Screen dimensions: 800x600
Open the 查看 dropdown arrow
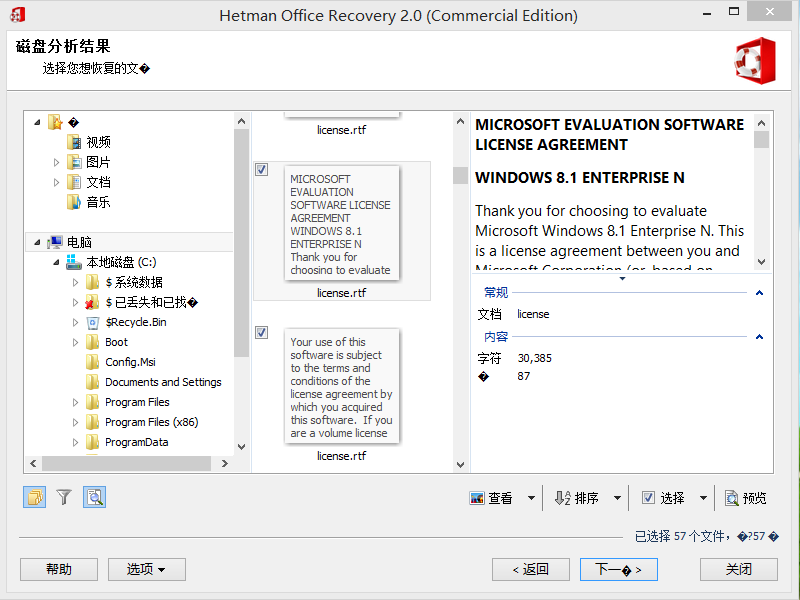click(x=531, y=498)
